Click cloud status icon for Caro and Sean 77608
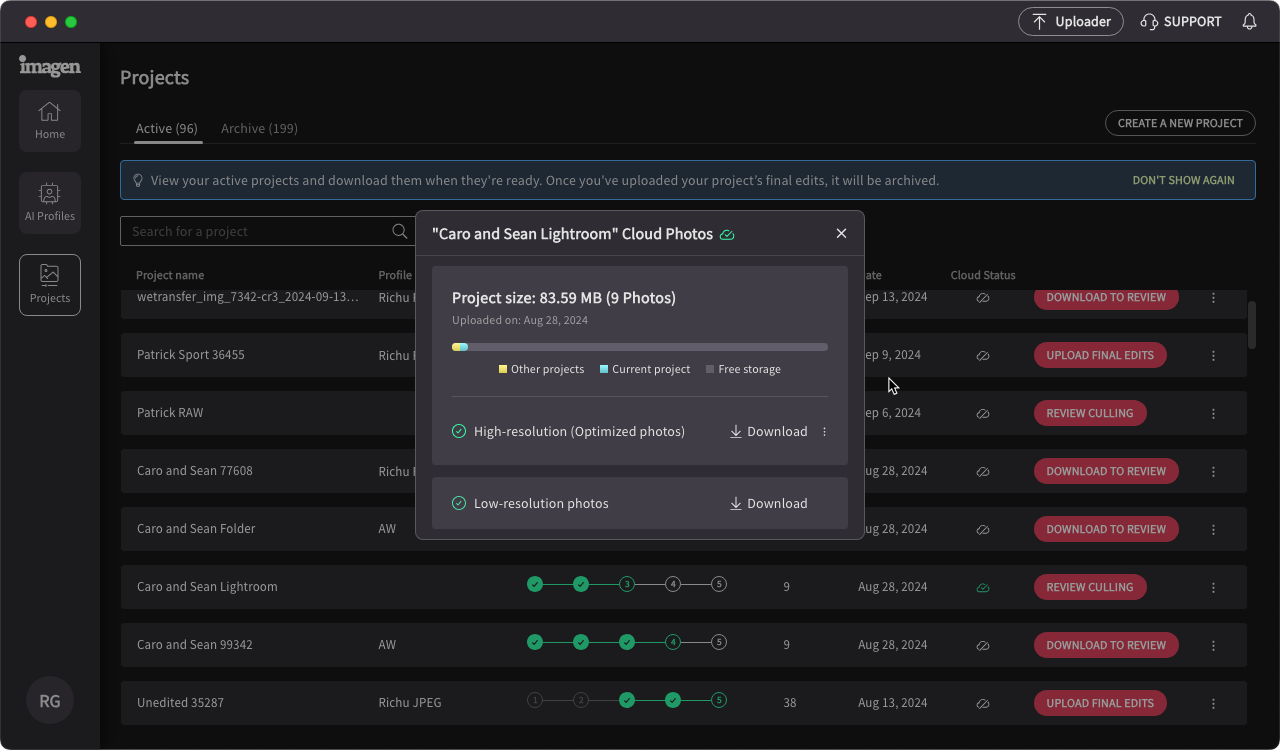Image resolution: width=1280 pixels, height=750 pixels. 983,471
